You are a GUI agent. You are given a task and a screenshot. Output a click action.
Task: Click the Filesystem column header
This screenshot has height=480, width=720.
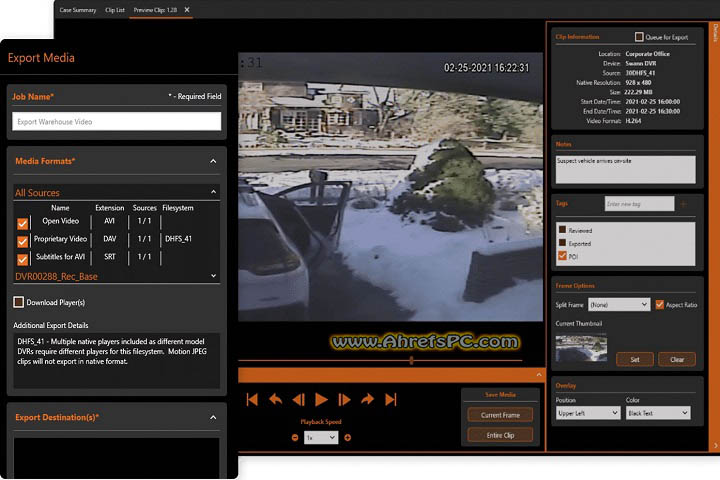(178, 208)
